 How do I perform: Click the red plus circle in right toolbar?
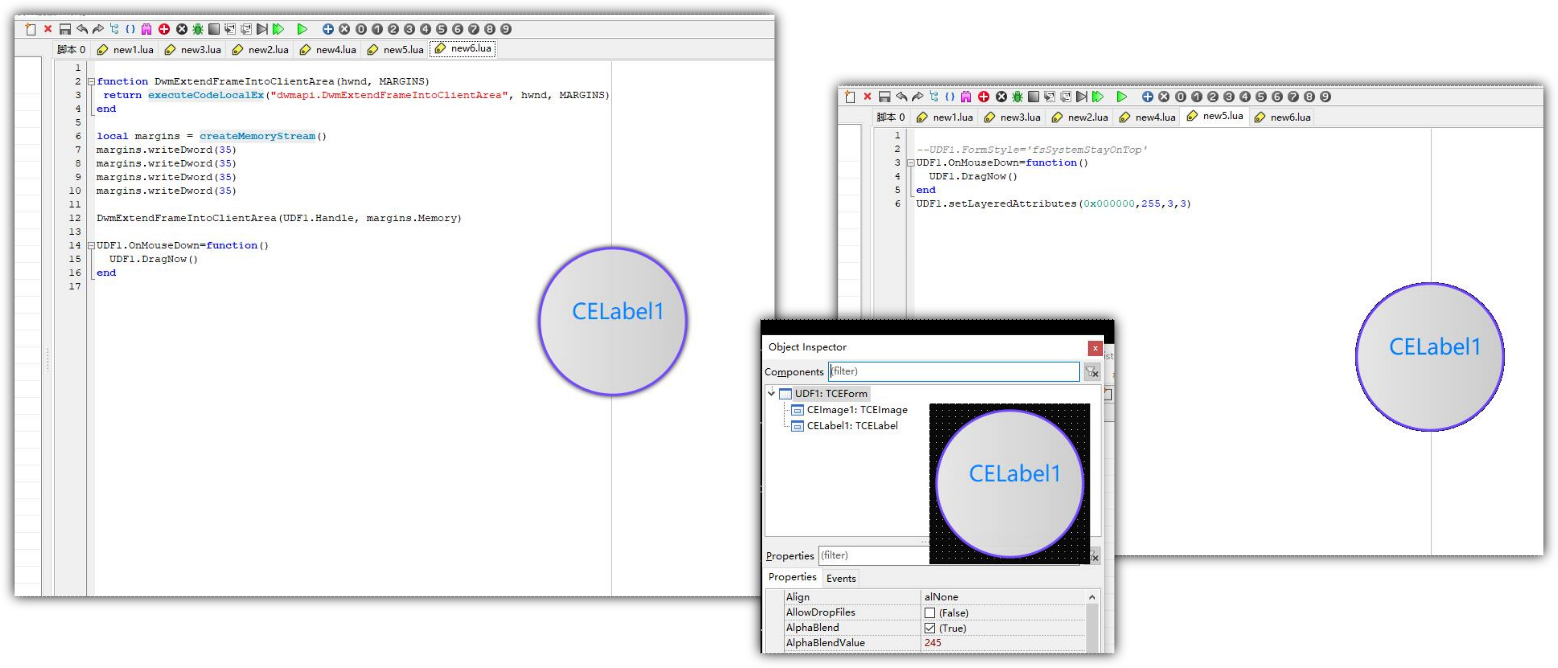pos(984,97)
